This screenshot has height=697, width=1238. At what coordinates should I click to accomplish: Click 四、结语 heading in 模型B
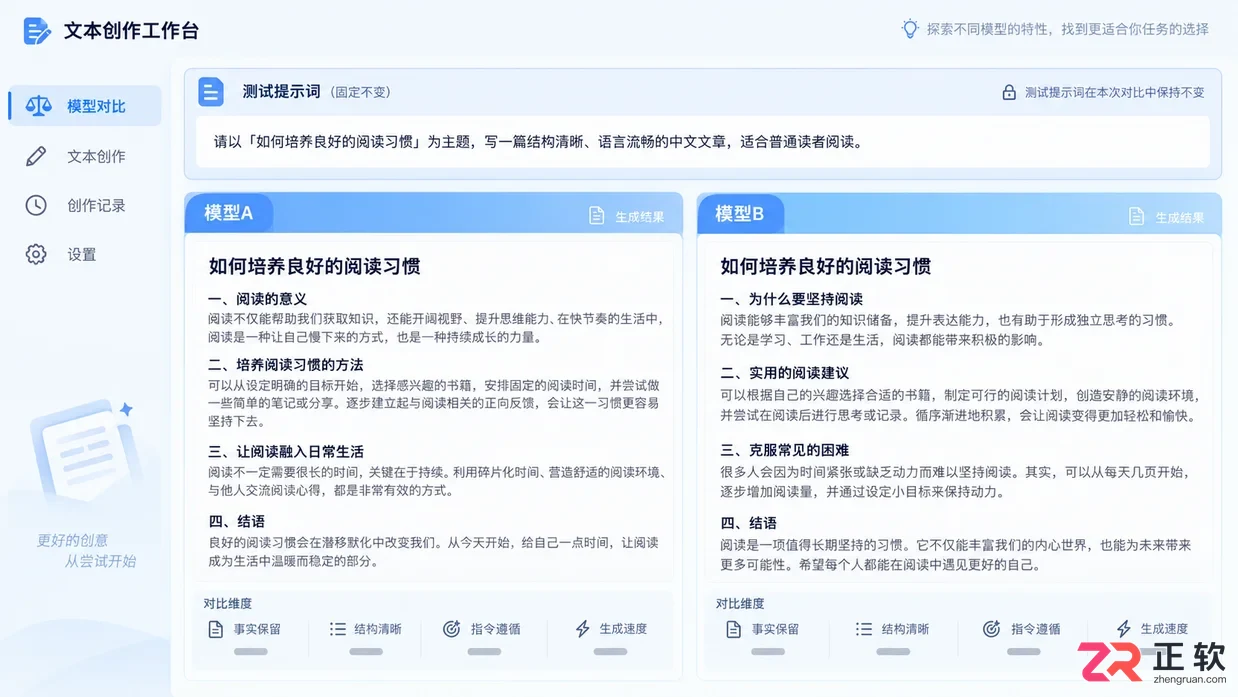point(748,523)
